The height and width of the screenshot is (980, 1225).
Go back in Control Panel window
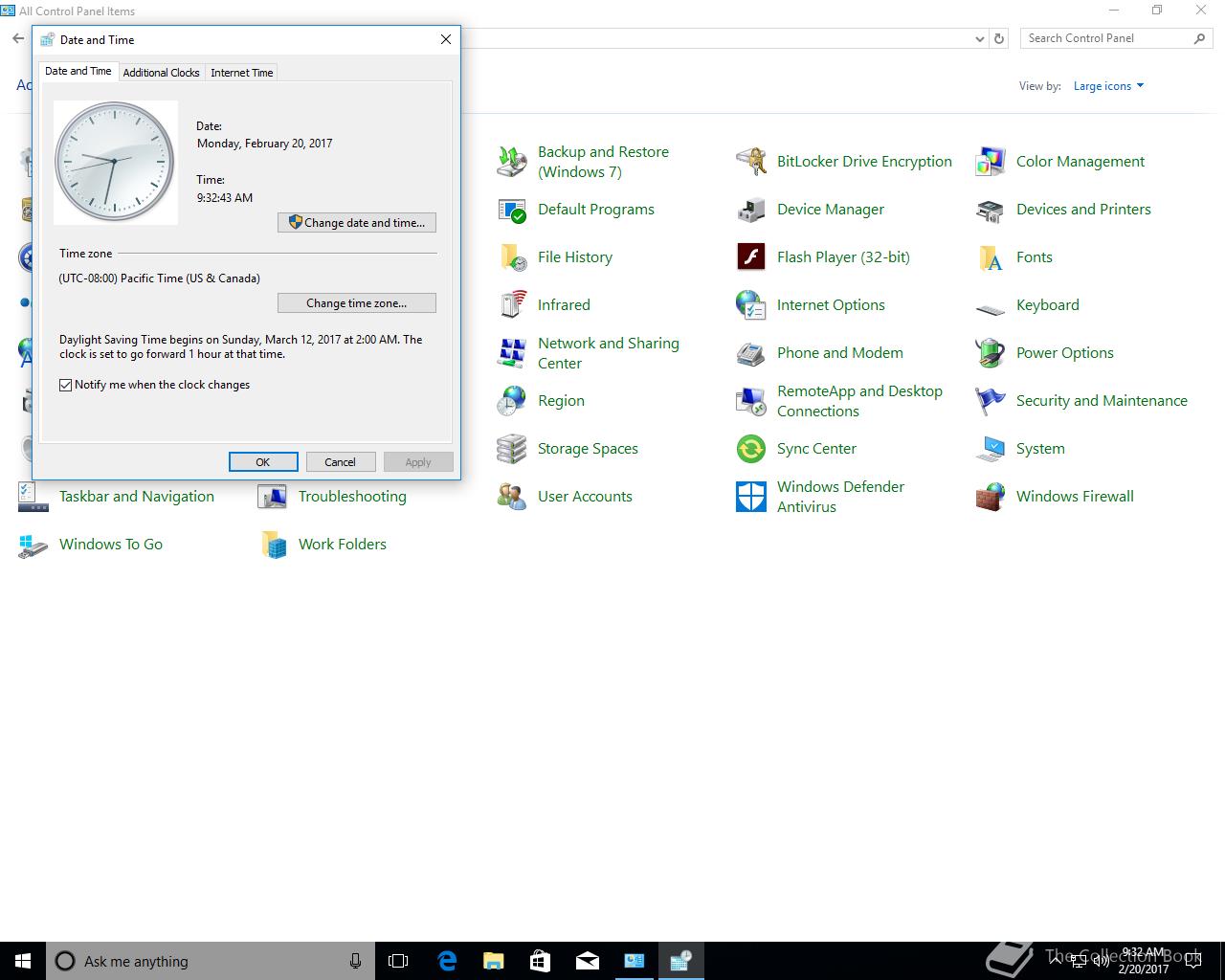pos(18,39)
